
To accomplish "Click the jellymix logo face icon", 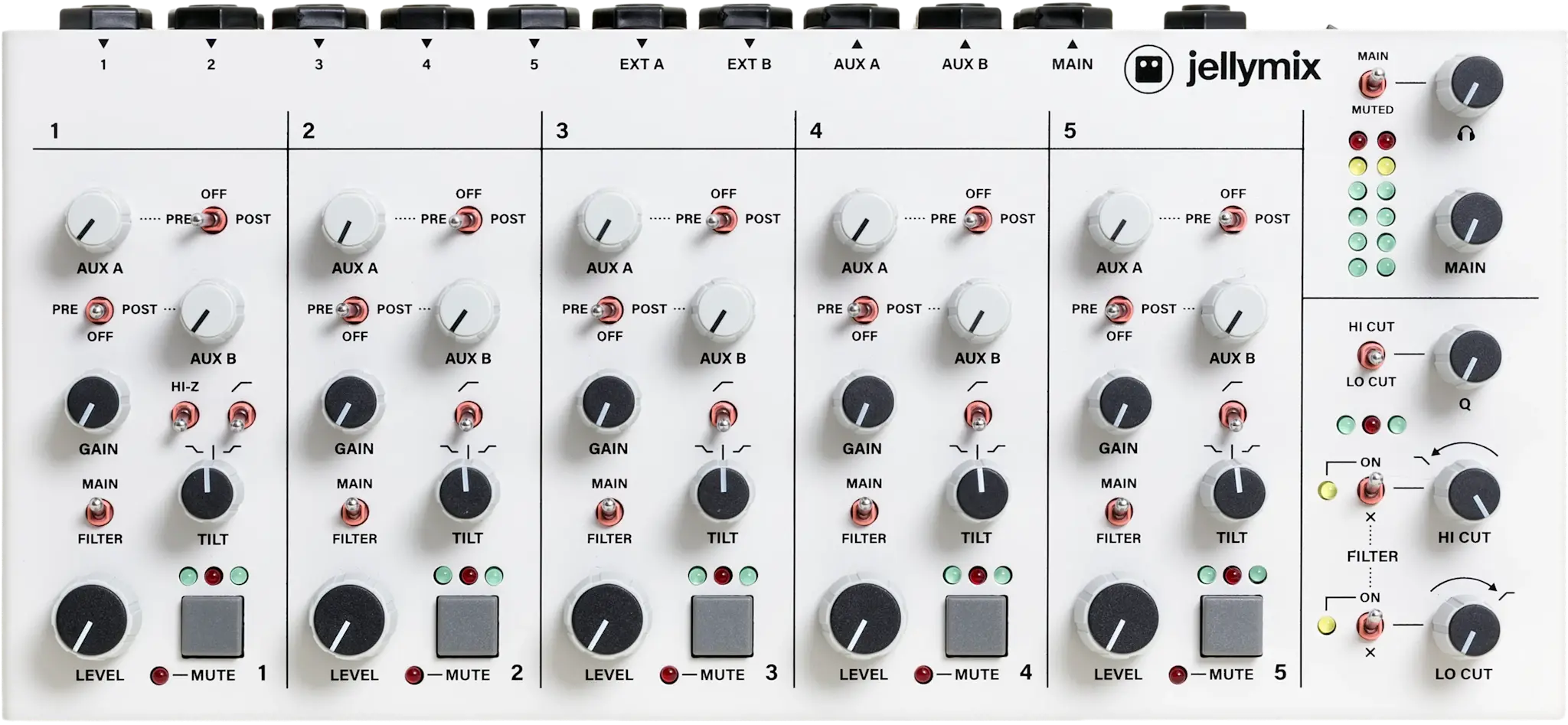I will point(1148,70).
